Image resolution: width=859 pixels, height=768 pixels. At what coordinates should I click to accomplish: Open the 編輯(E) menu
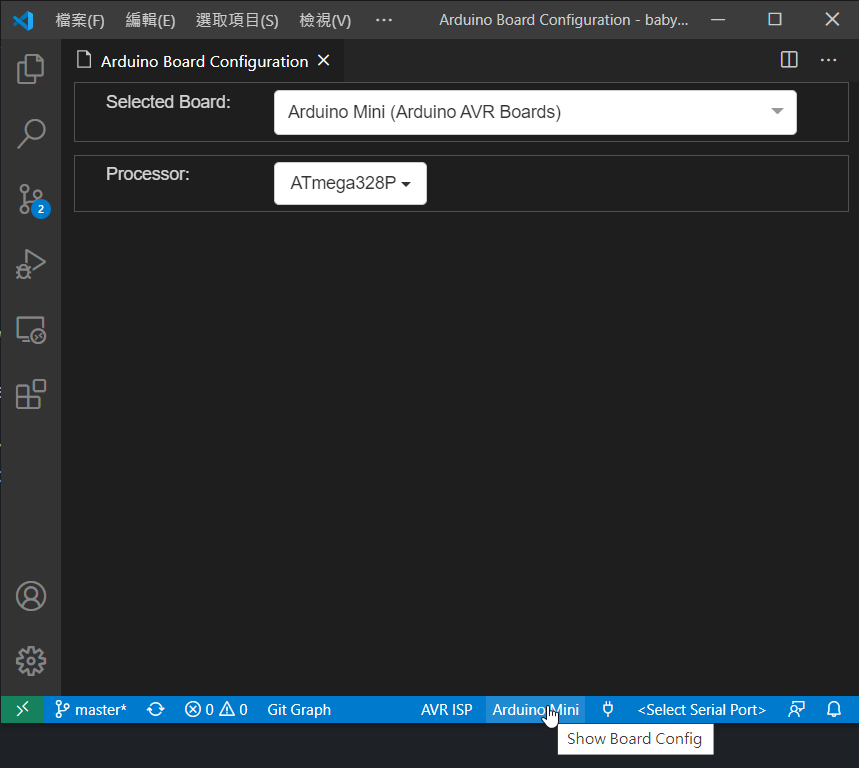pos(150,20)
